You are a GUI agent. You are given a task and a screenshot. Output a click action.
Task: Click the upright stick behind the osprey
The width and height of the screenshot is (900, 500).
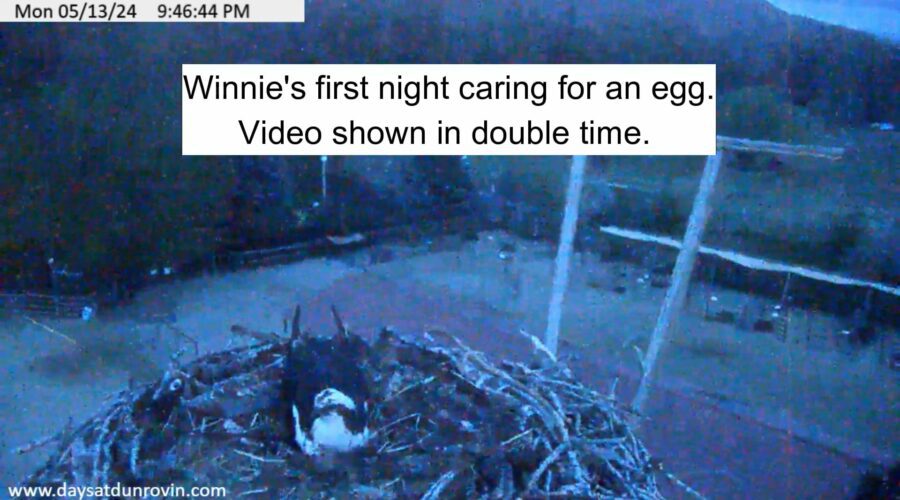[296, 323]
